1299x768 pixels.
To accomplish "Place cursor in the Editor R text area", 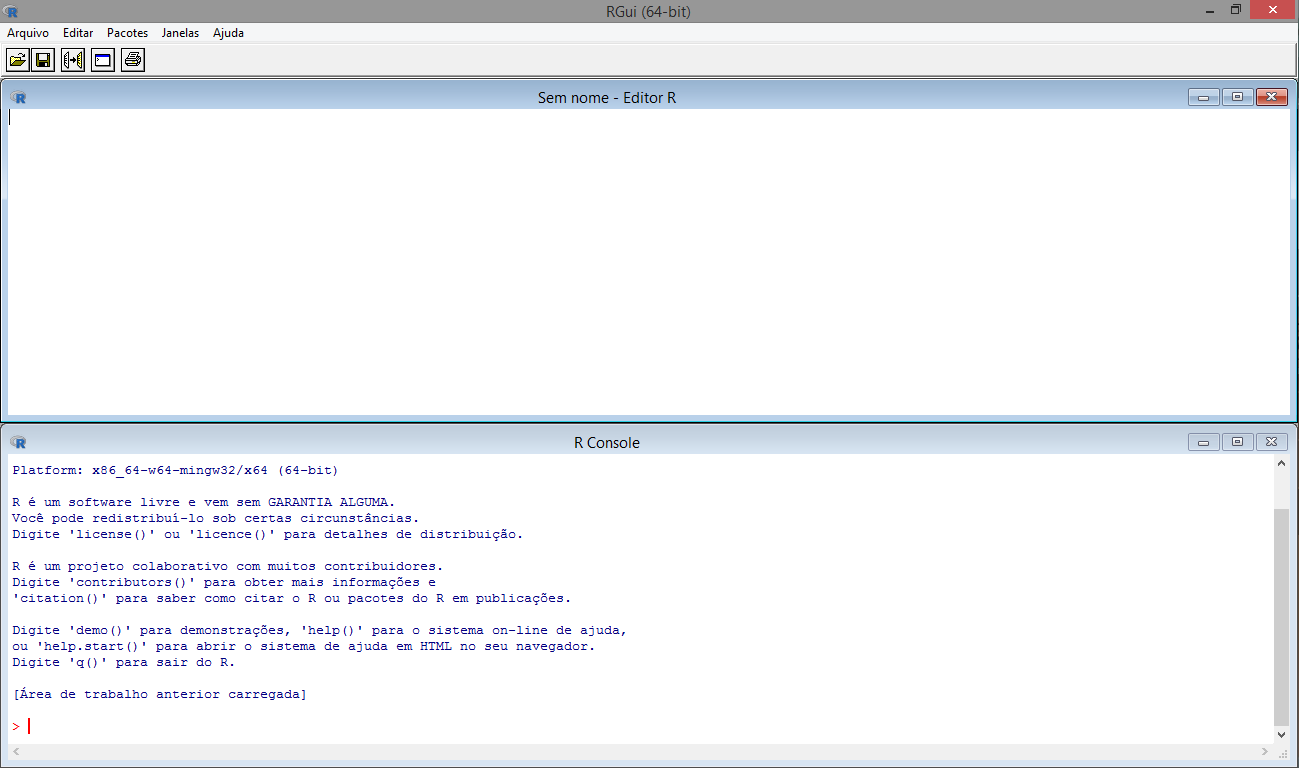I will [640, 260].
